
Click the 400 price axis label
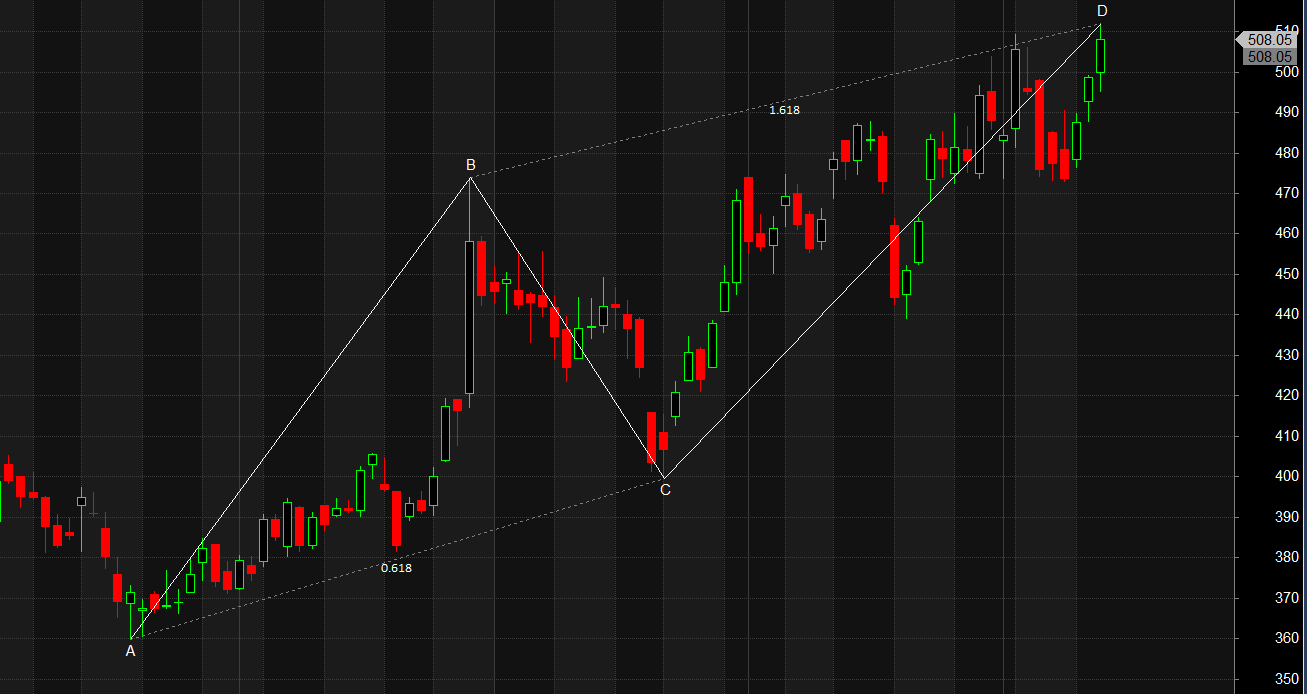coord(1286,476)
